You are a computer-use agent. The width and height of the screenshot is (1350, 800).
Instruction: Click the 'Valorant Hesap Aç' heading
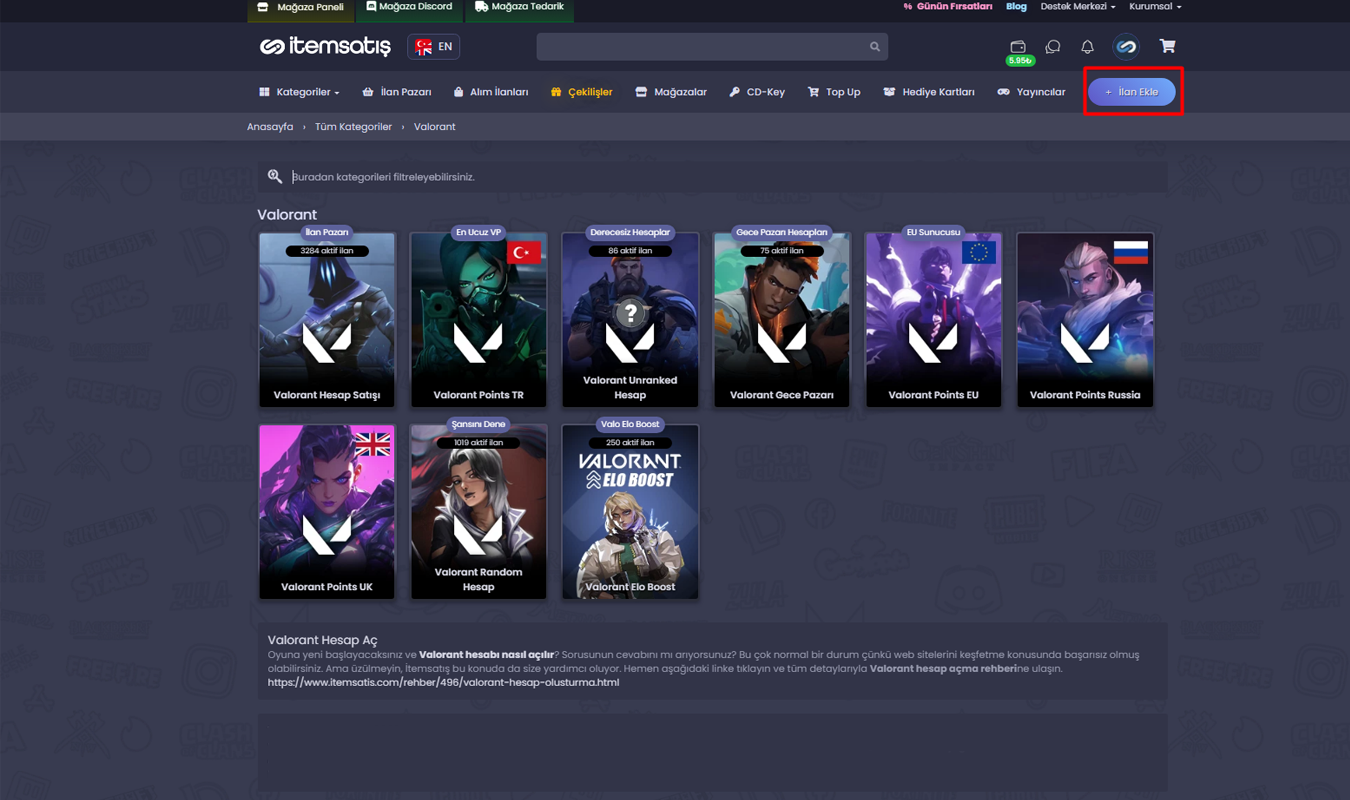coord(322,640)
